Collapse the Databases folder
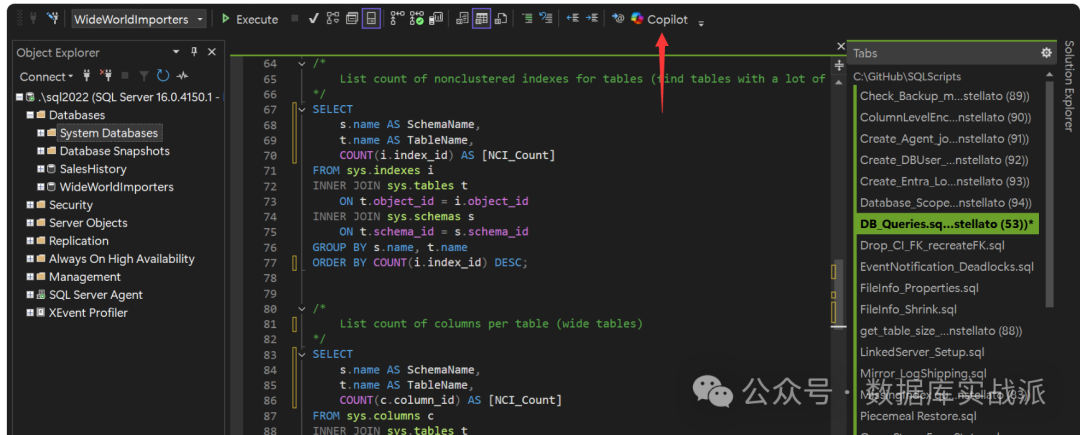Viewport: 1080px width, 435px height. coord(30,115)
